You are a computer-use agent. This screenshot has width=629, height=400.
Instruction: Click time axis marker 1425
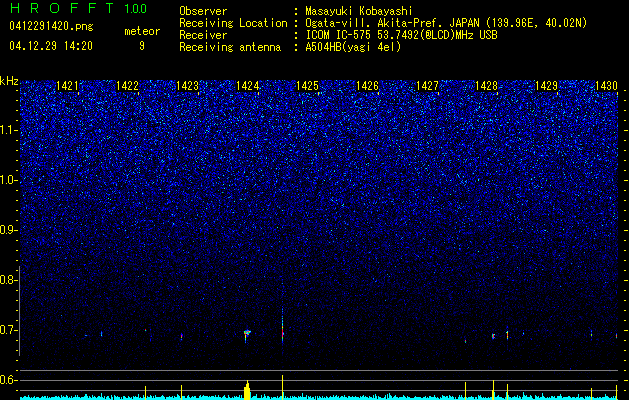click(307, 86)
